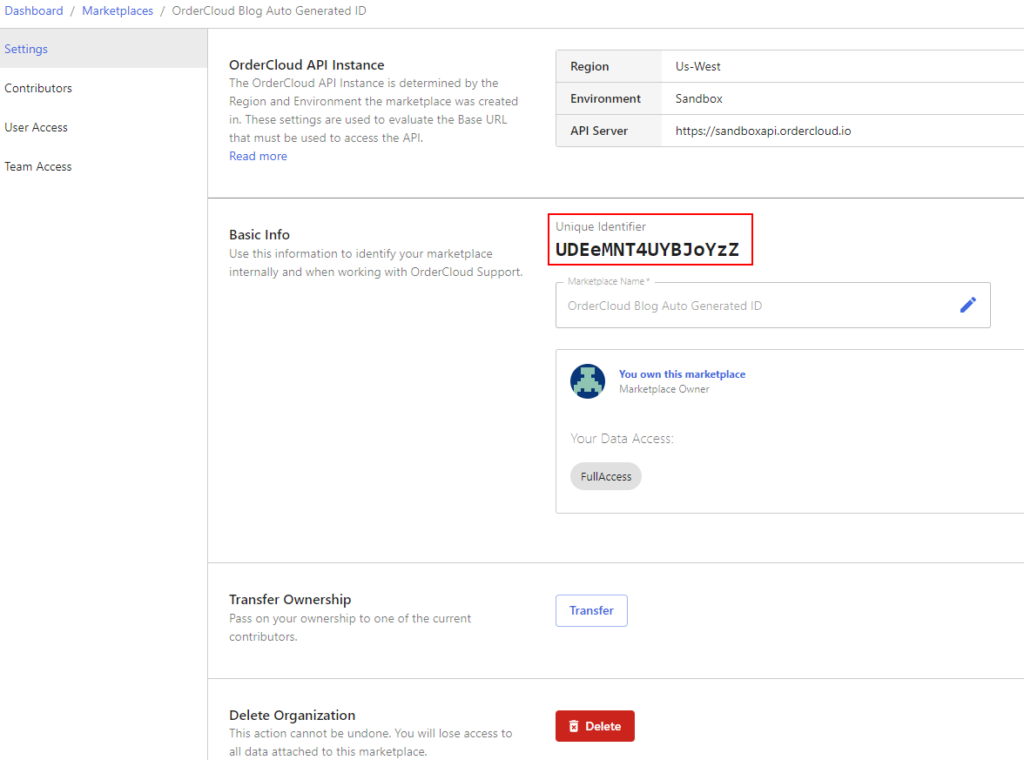Select the FullAccess chip
1024x760 pixels.
pos(606,477)
